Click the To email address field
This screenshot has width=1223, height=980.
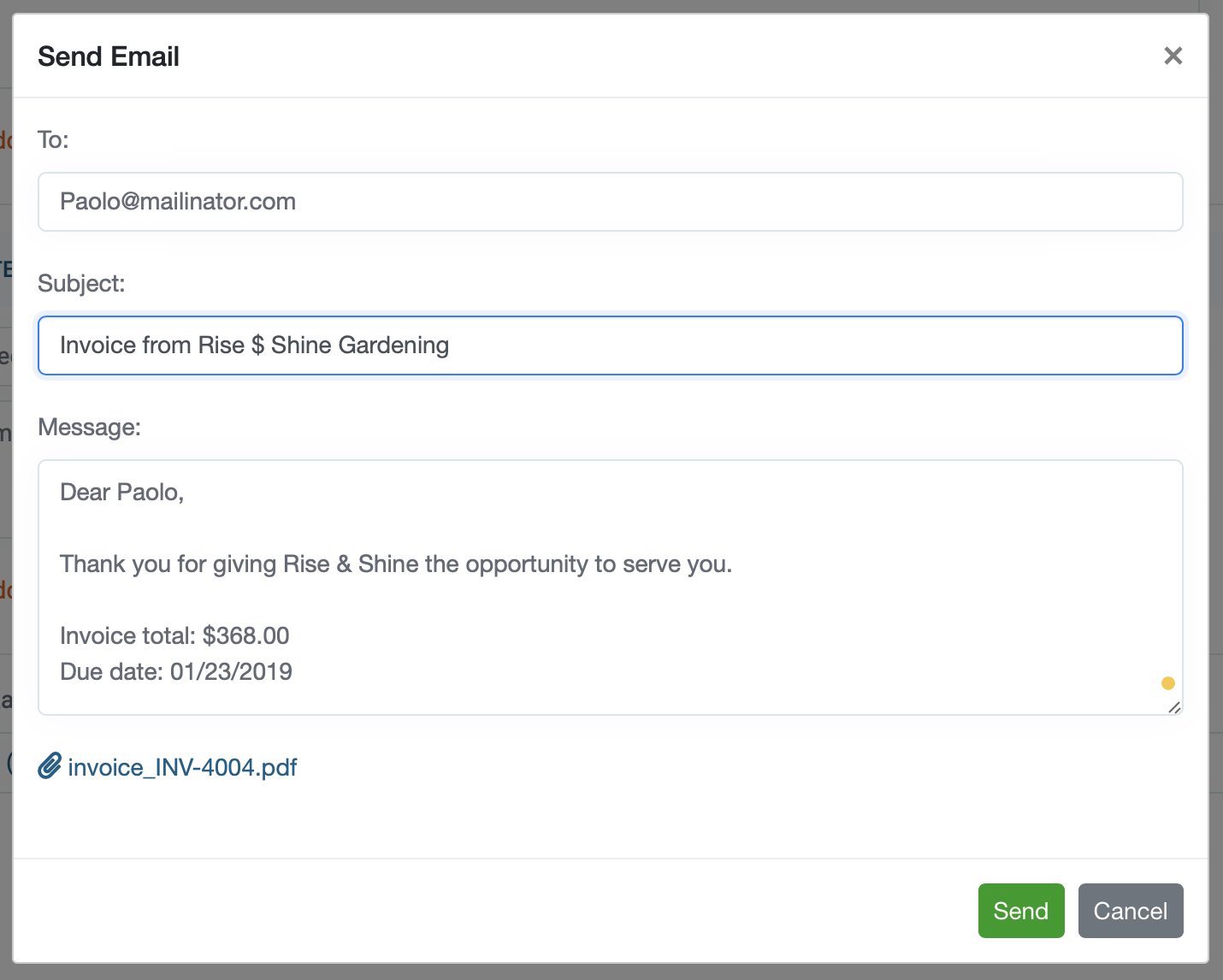tap(611, 202)
